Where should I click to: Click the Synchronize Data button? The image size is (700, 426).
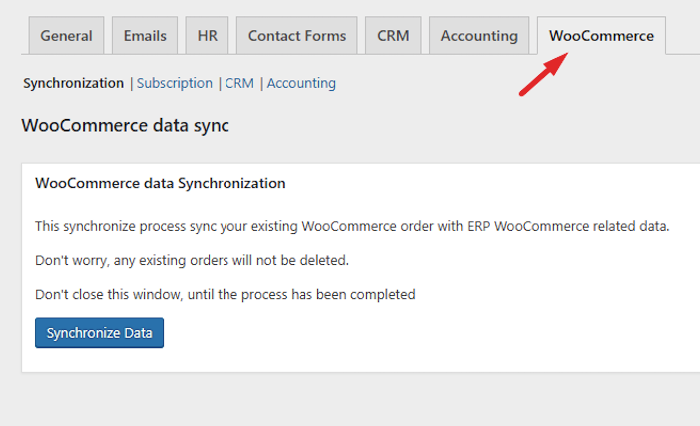pyautogui.click(x=100, y=333)
